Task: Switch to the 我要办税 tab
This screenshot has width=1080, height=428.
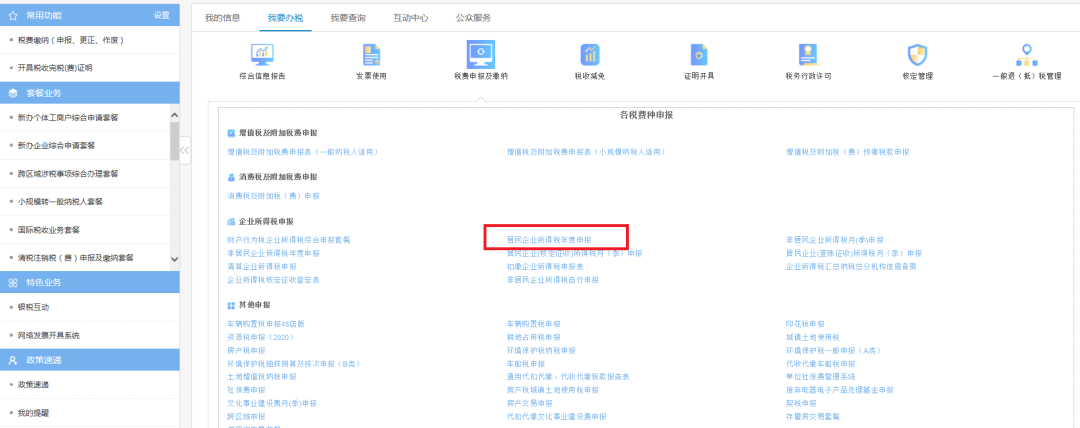Action: pyautogui.click(x=285, y=18)
